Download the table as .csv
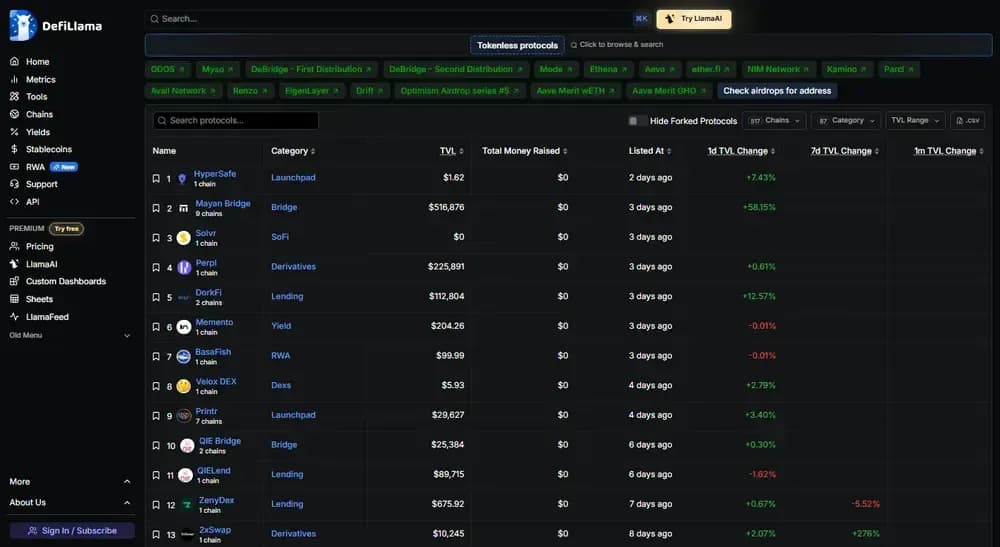1000x547 pixels. pos(967,121)
